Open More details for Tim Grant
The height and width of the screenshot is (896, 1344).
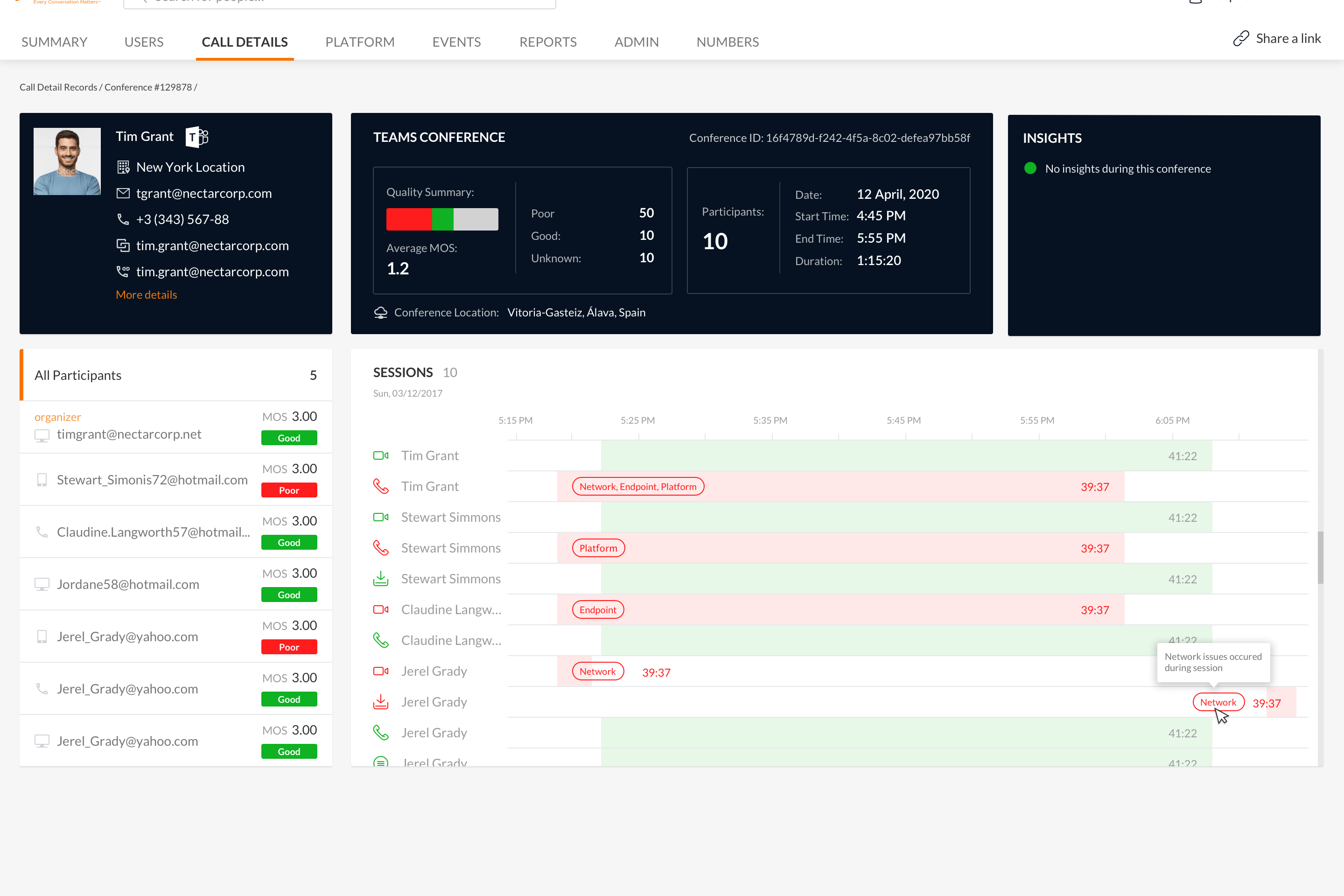(146, 294)
